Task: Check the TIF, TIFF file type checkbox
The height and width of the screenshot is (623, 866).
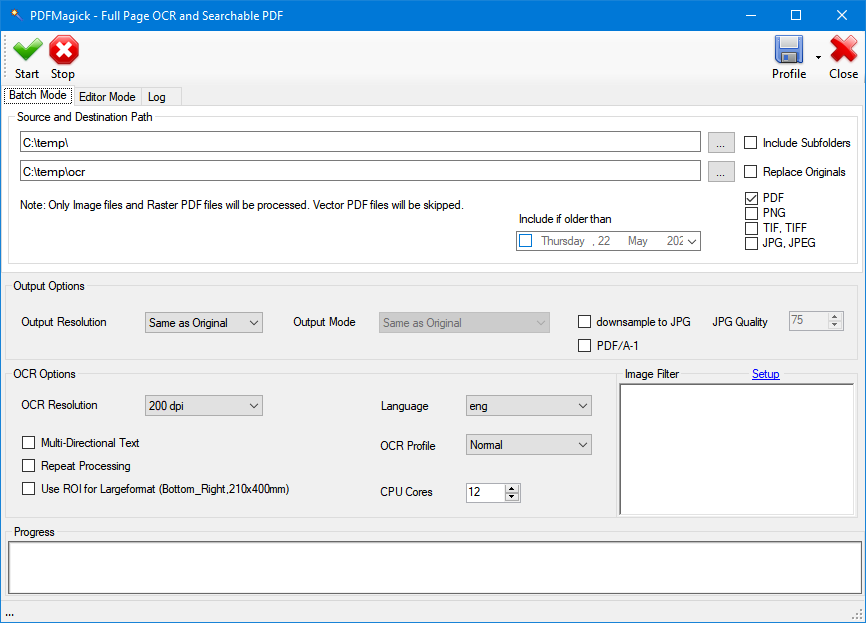Action: point(751,228)
